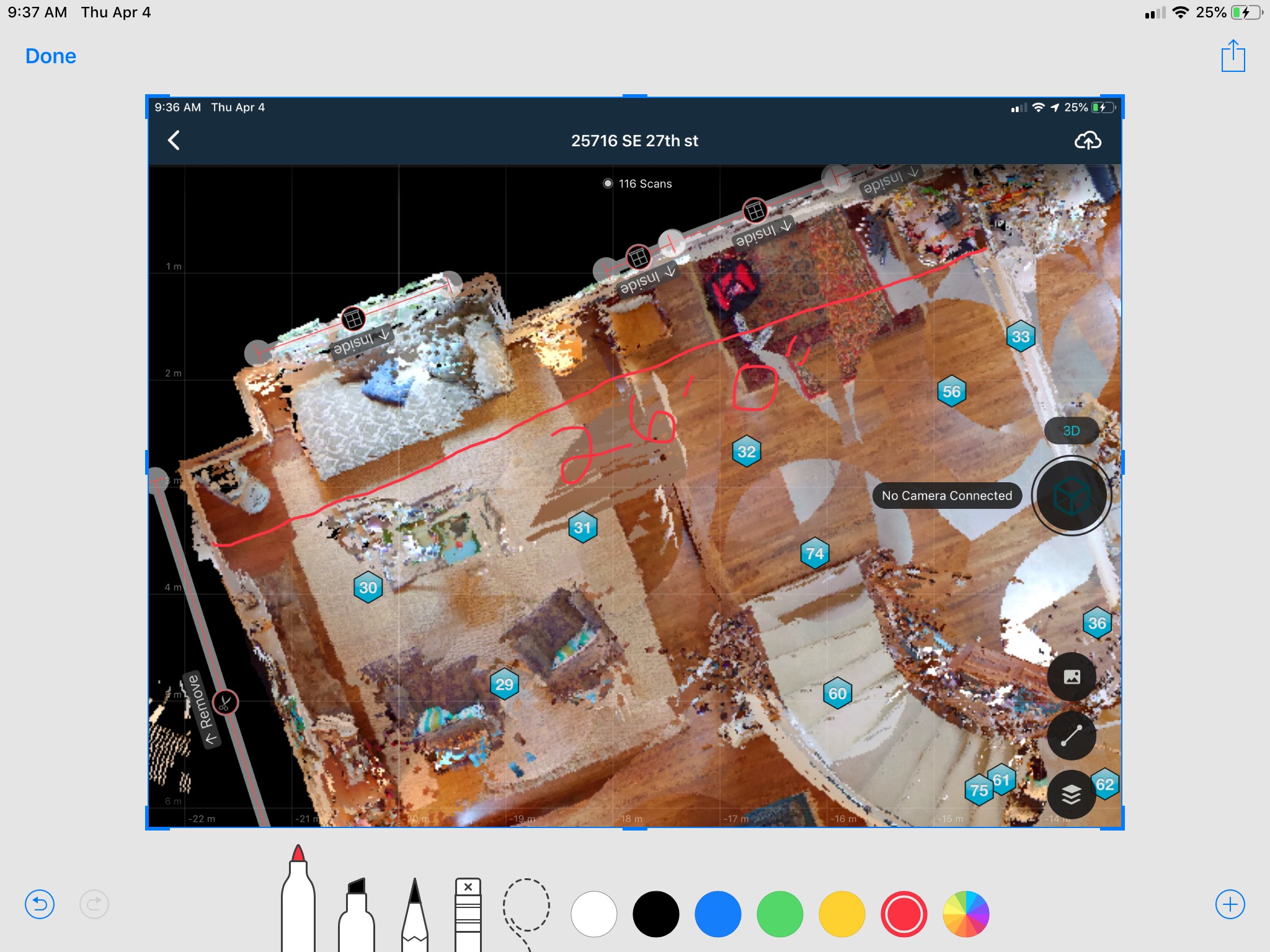This screenshot has width=1270, height=952.
Task: Tap the measurement line tool button
Action: pyautogui.click(x=1072, y=736)
